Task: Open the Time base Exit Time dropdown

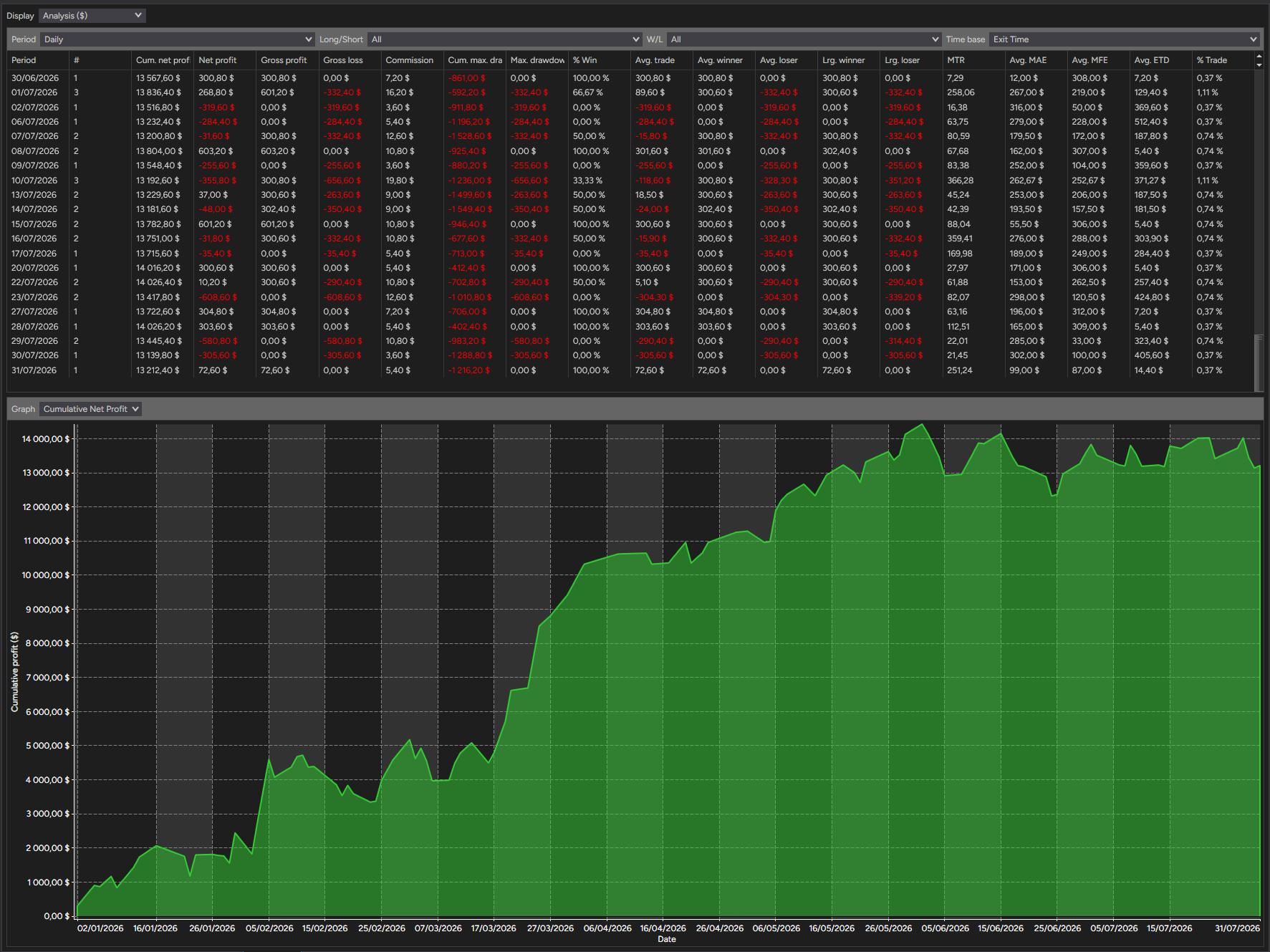Action: point(1124,39)
